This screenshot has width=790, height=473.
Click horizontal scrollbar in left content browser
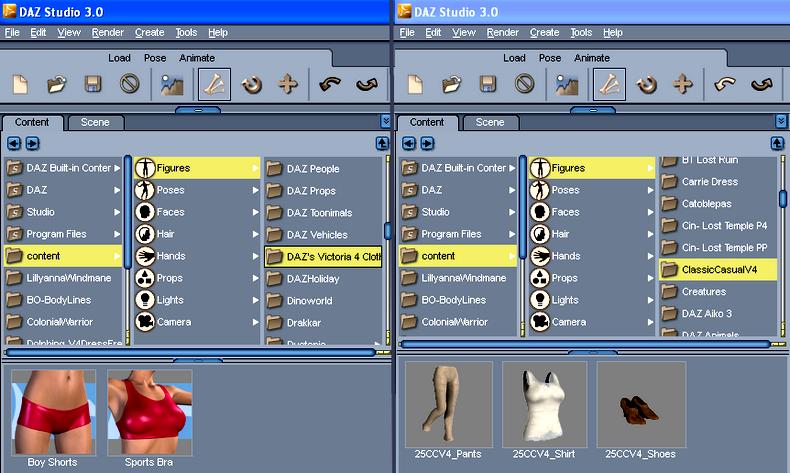coord(191,352)
